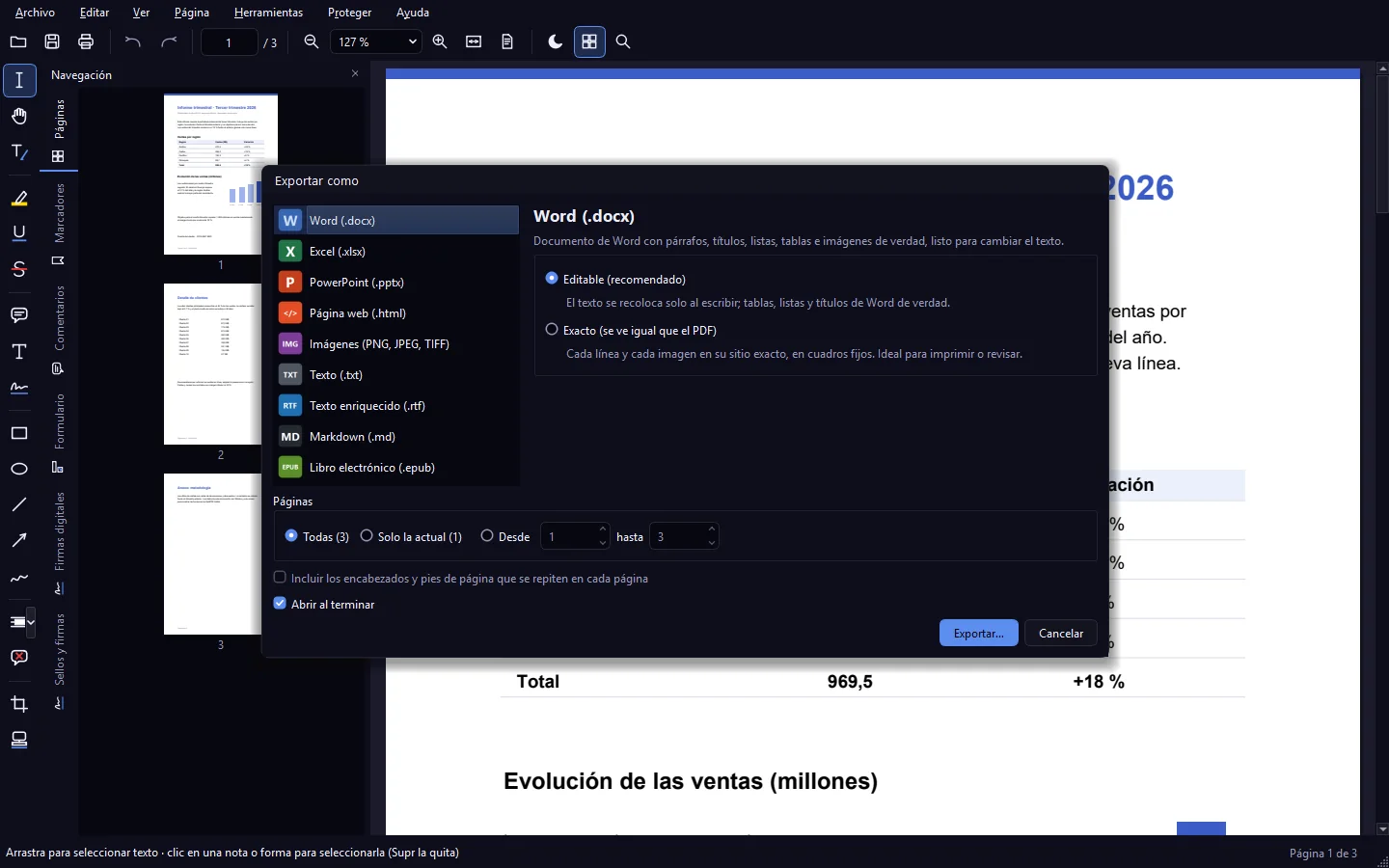Toggle dark mode with the moon icon

point(556,41)
